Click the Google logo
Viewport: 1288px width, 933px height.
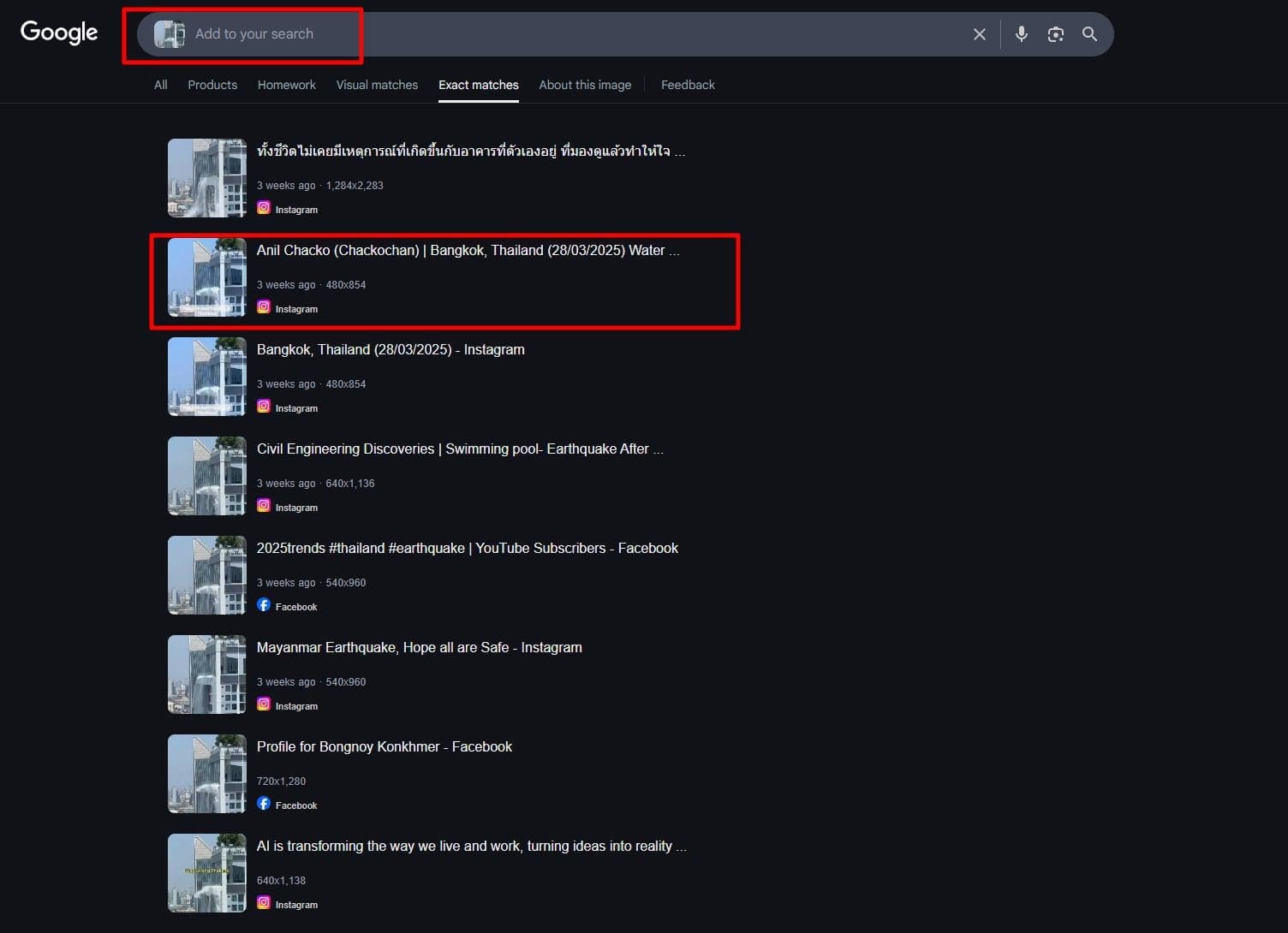[x=59, y=33]
